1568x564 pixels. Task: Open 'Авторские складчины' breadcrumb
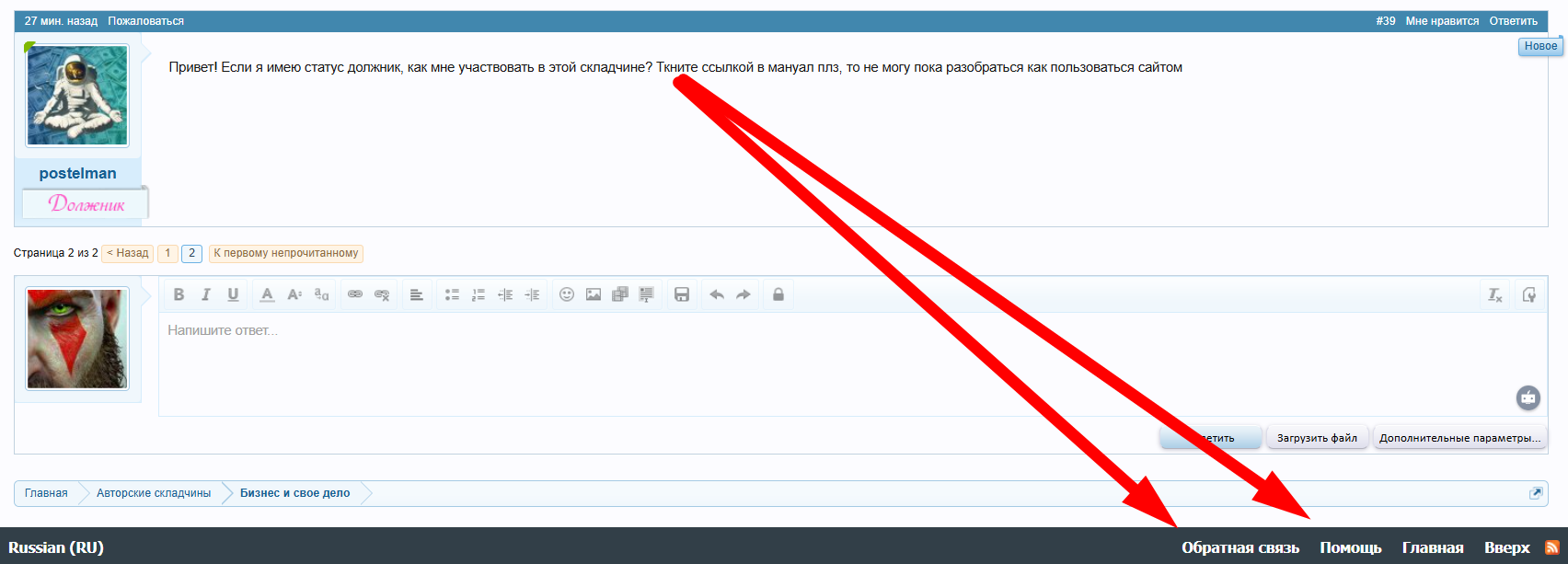(154, 493)
